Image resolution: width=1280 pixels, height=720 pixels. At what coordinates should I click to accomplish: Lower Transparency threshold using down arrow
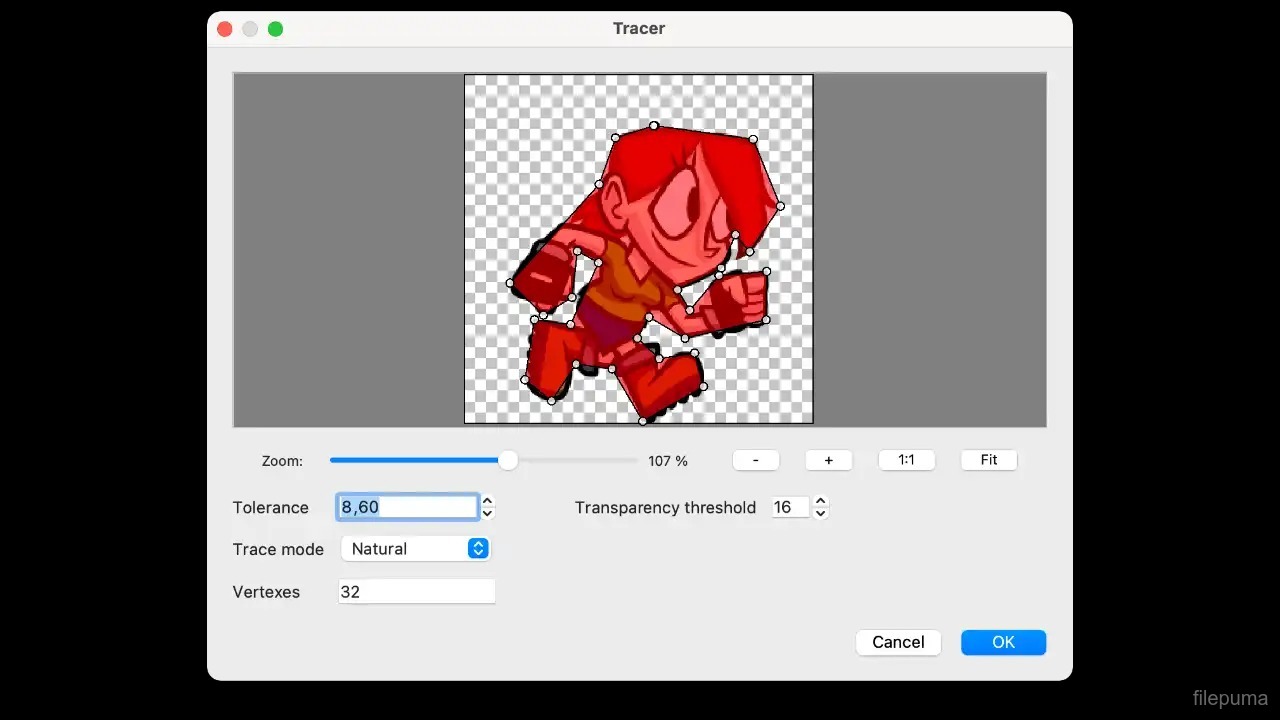[821, 513]
